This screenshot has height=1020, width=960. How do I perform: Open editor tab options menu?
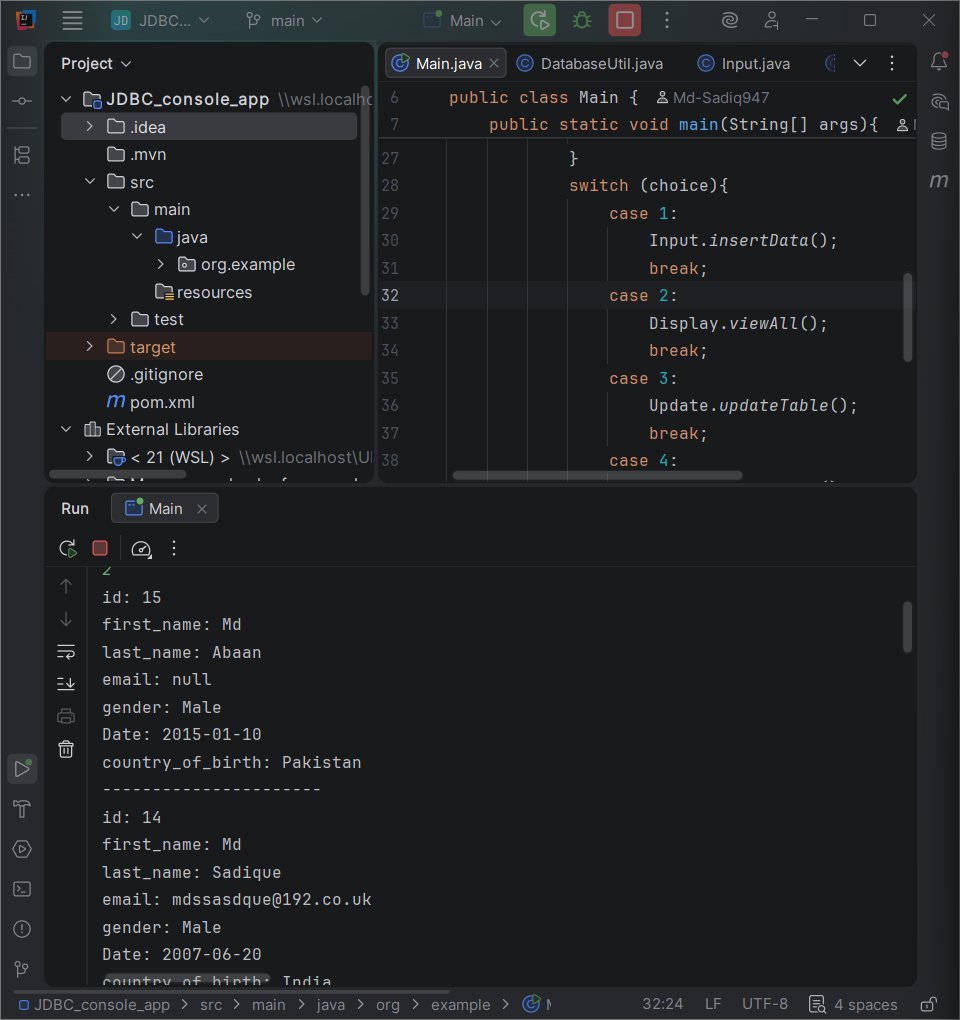tap(892, 63)
